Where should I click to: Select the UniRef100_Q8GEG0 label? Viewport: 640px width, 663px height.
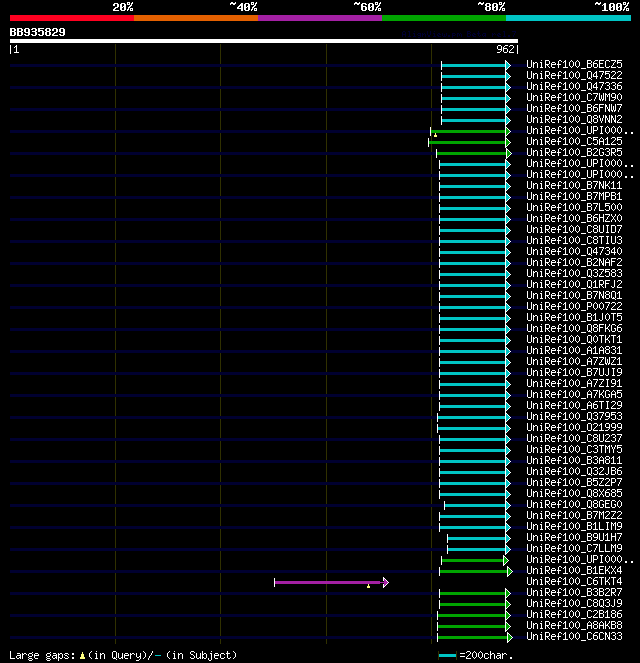click(x=574, y=504)
